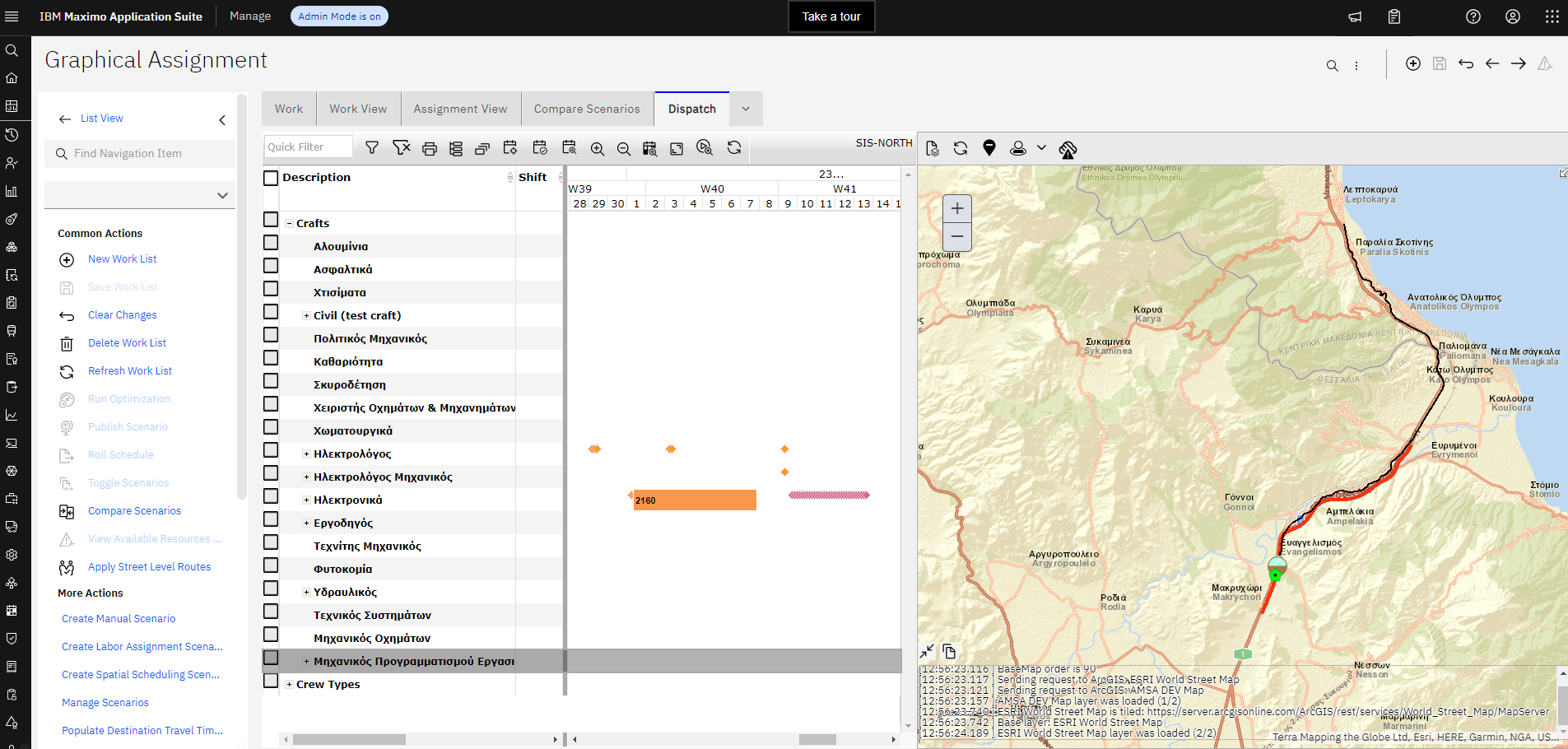Click the map pin marker icon
The image size is (1568, 749).
coord(989,148)
